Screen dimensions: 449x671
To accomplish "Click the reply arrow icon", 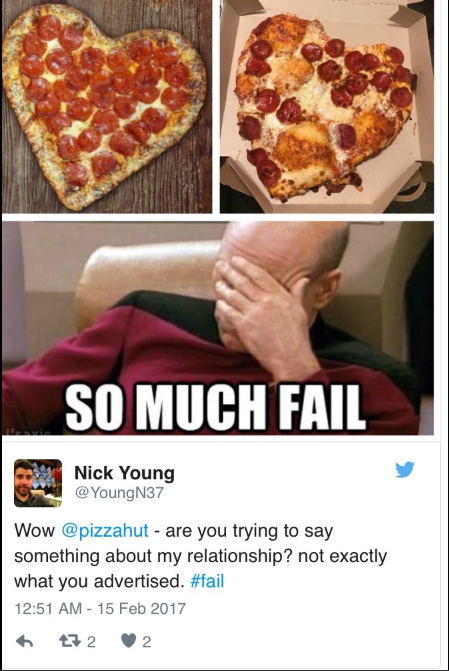I will click(x=24, y=641).
